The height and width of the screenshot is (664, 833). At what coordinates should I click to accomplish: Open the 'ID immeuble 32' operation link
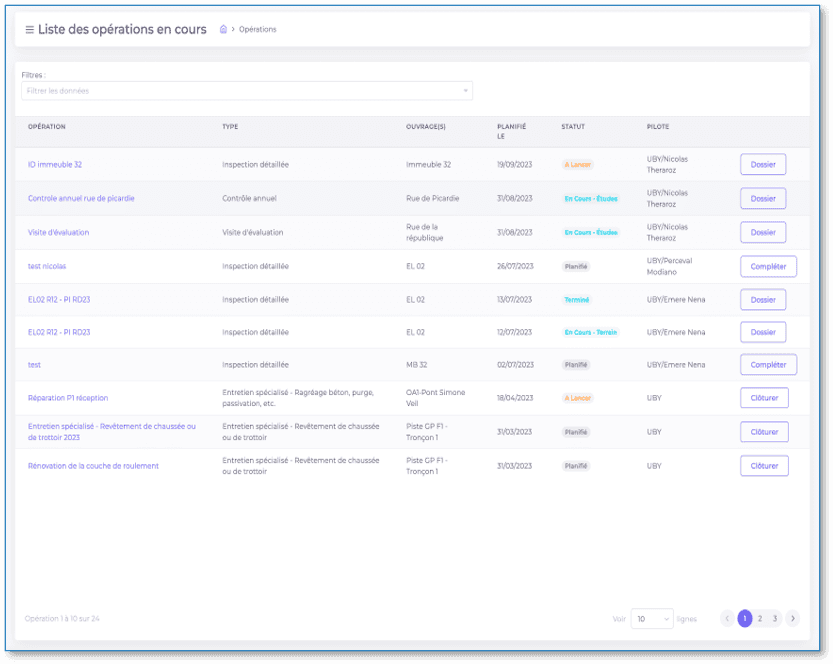[x=55, y=165]
